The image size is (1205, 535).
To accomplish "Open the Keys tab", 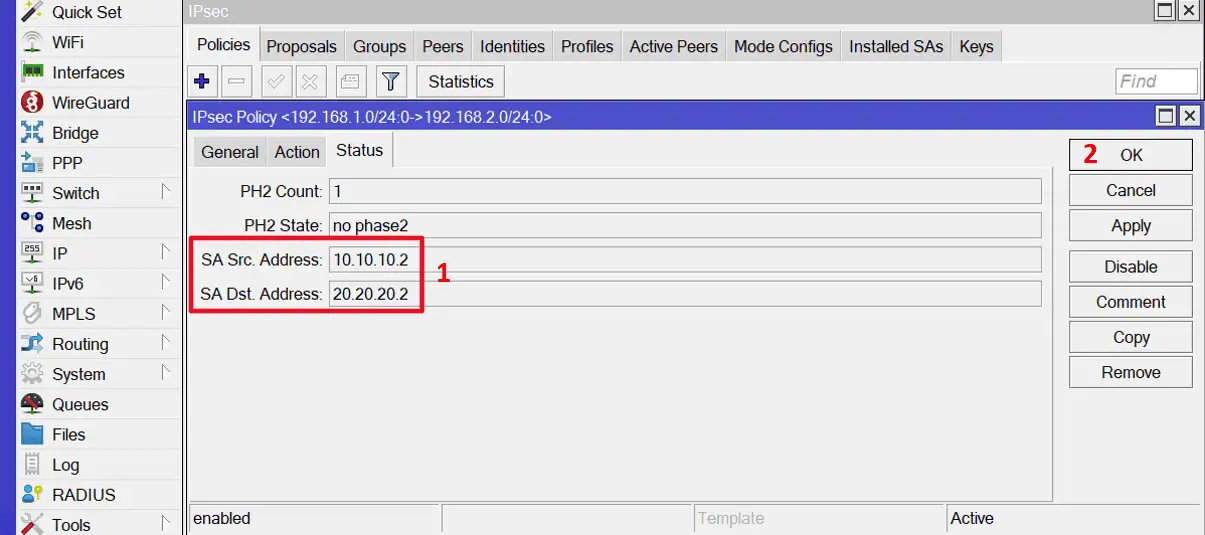I will (976, 46).
